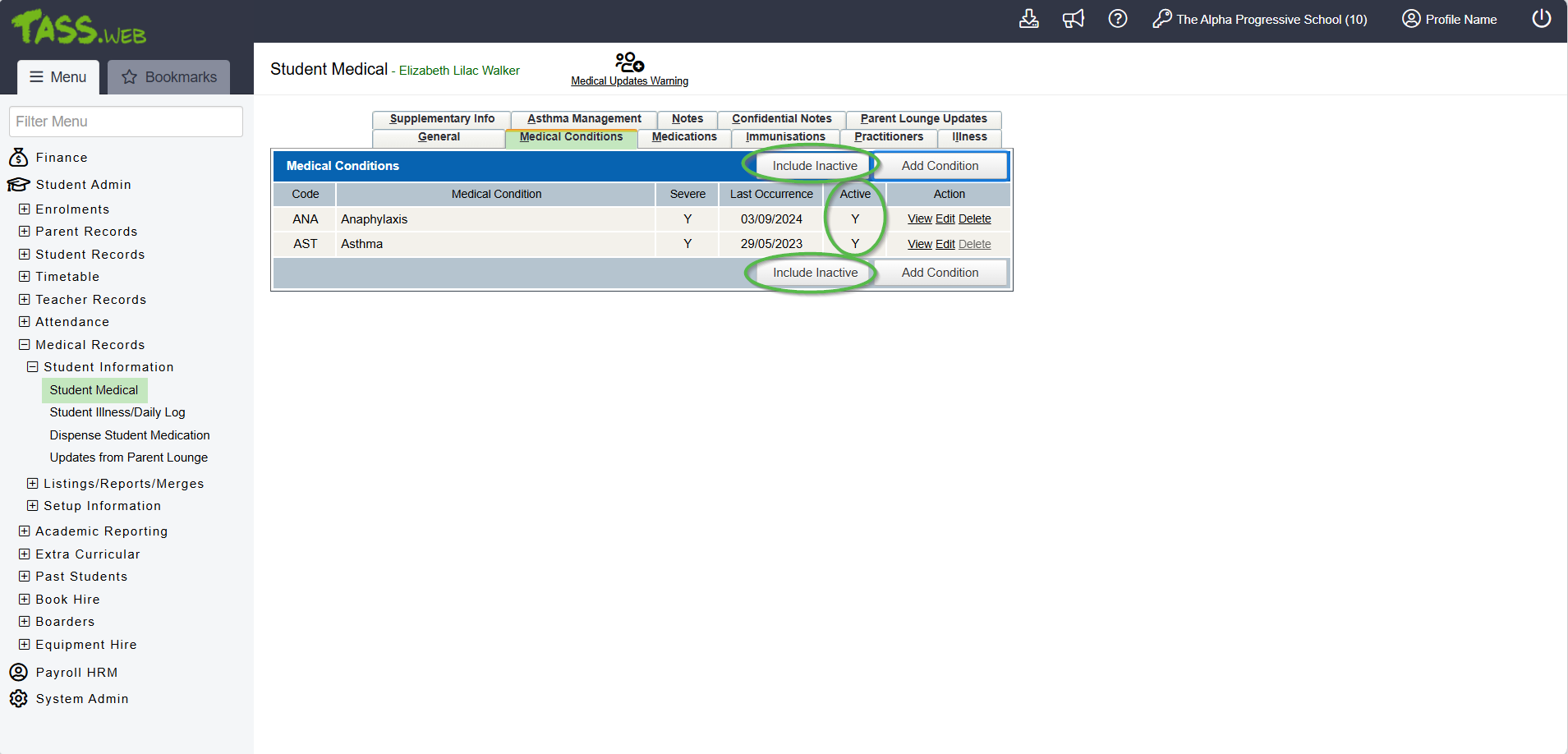Viewport: 1568px width, 754px height.
Task: Click the power logout icon
Action: (x=1541, y=19)
